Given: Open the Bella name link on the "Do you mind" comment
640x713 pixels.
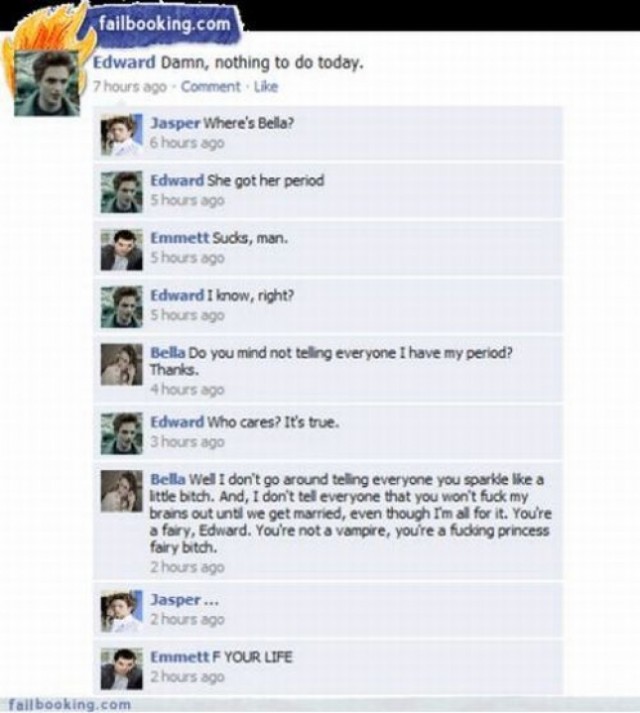Looking at the screenshot, I should click(168, 353).
